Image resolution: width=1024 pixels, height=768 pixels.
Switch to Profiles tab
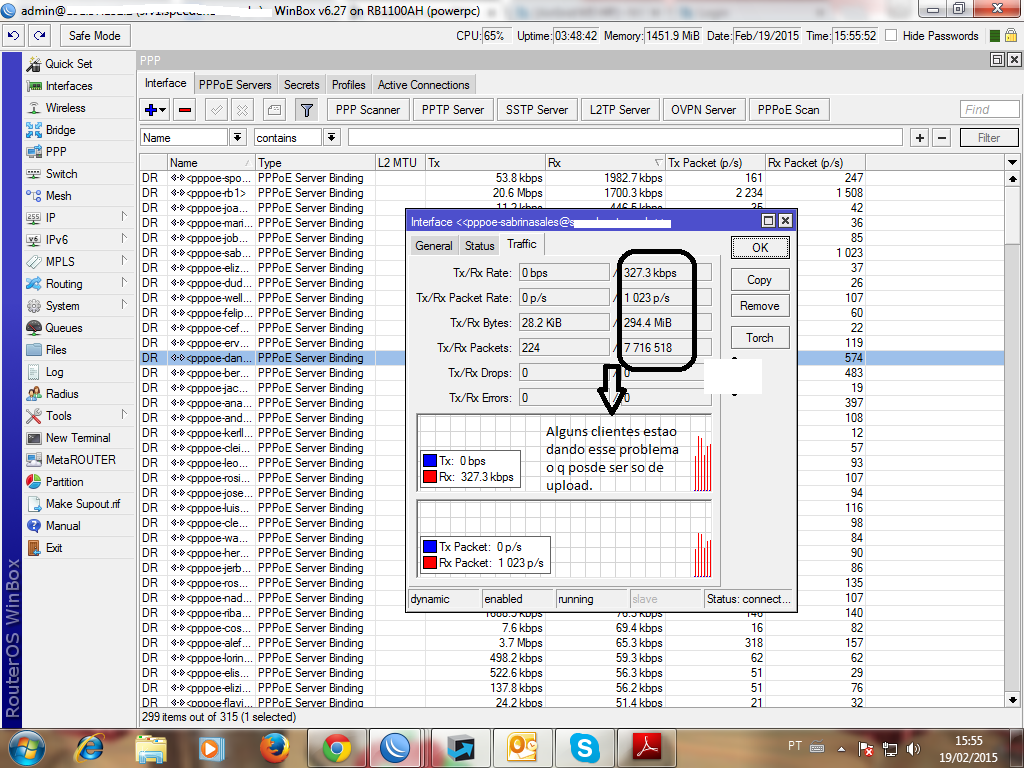click(x=349, y=85)
